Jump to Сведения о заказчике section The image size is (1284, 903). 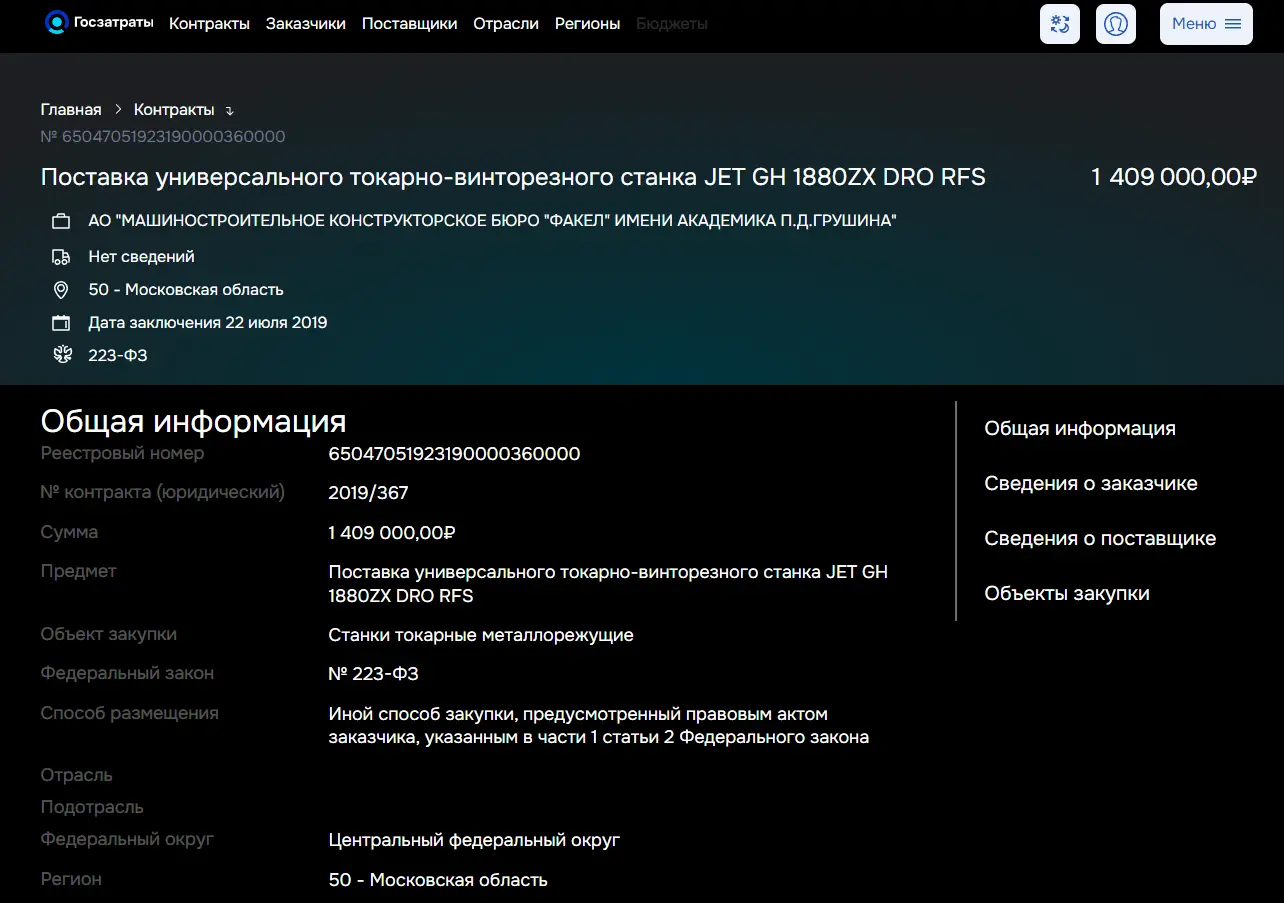pyautogui.click(x=1091, y=484)
